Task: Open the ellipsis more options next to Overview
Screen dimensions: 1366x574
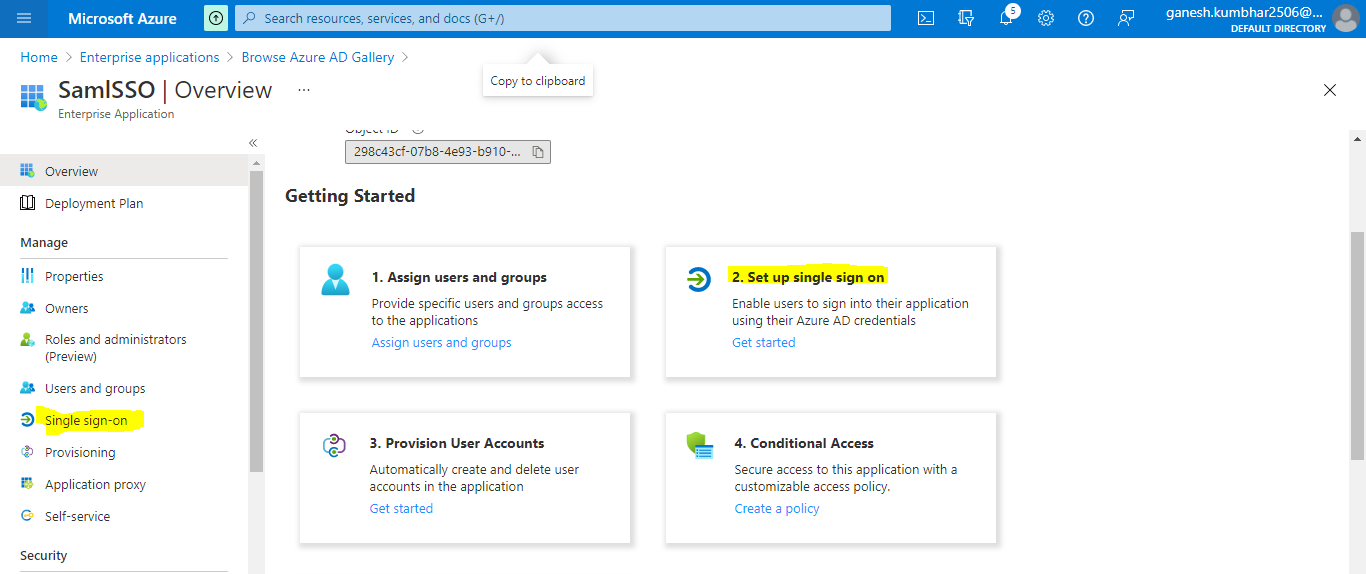Action: point(304,90)
